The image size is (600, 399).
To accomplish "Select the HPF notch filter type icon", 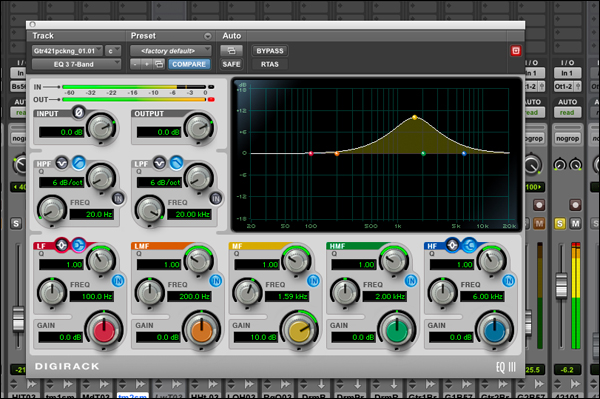I will click(62, 163).
